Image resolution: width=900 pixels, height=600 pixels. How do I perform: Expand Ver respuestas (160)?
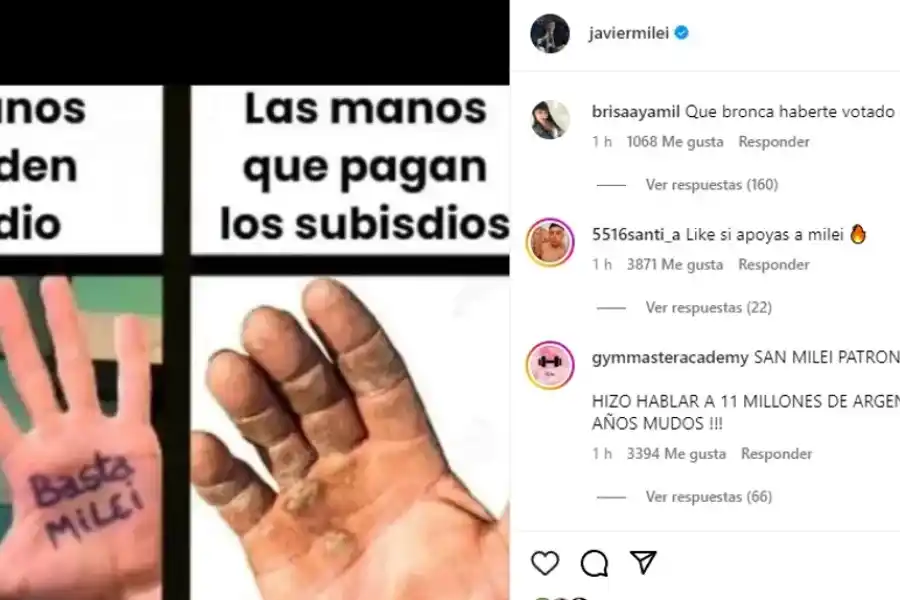(x=712, y=185)
